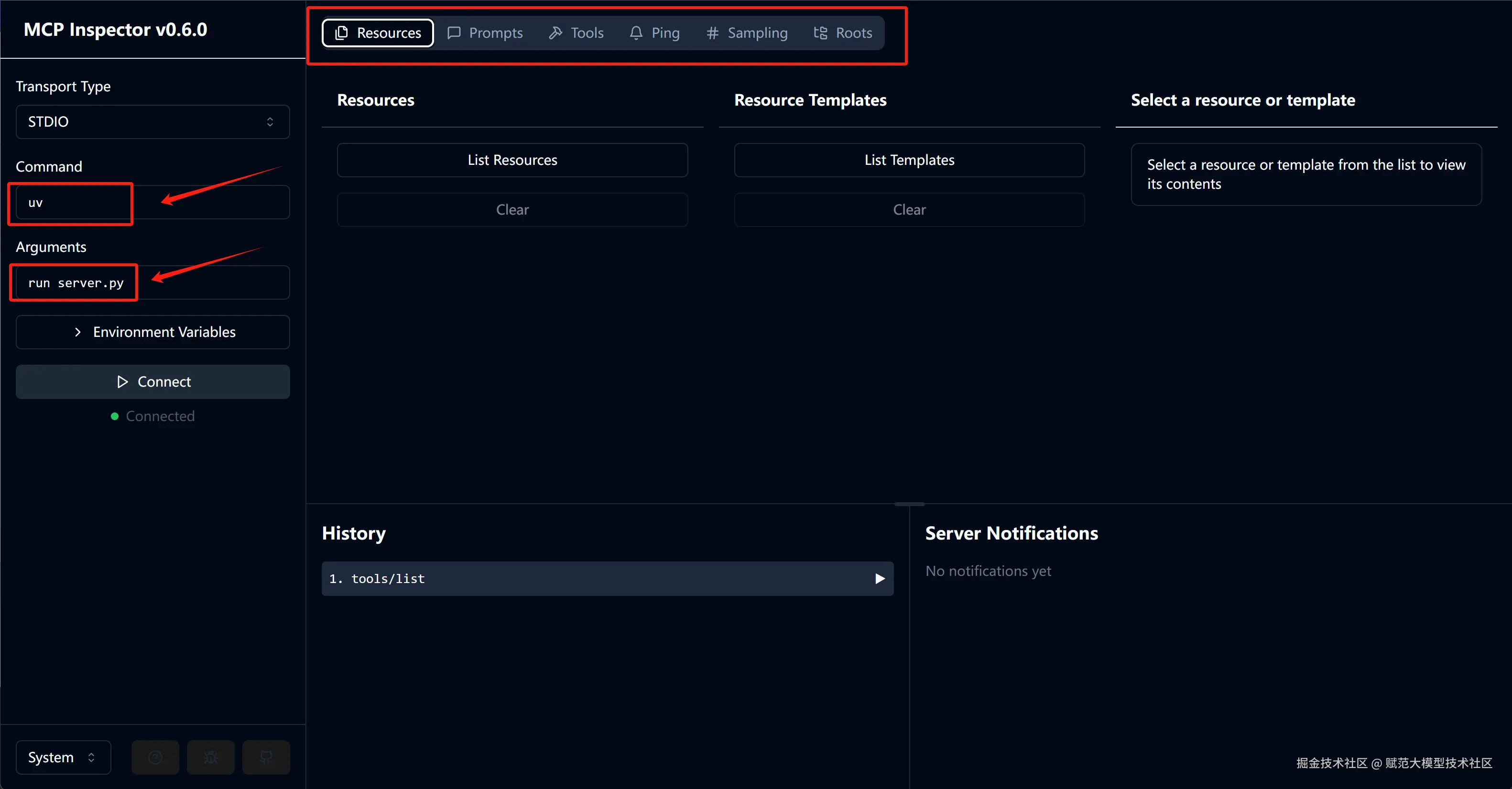Clear the Resource Templates list
Screen dimensions: 1512x789
909,210
